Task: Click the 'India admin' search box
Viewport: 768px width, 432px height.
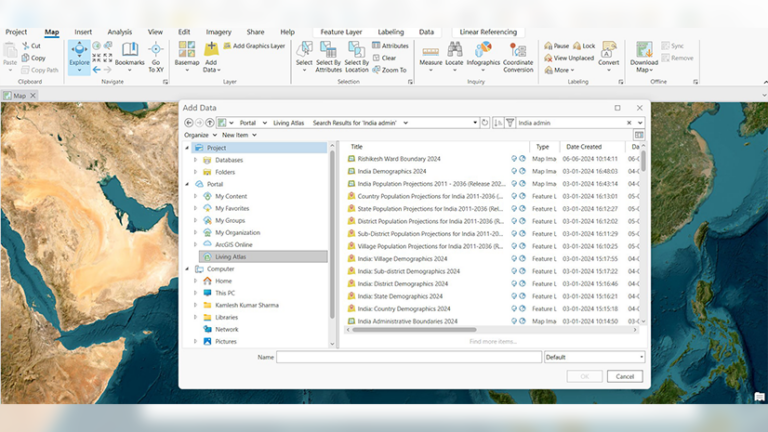Action: coord(571,122)
